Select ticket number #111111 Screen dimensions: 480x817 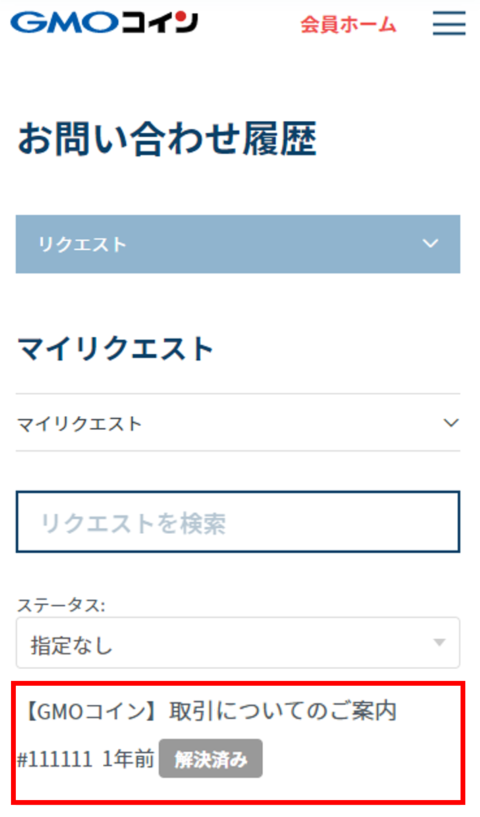click(x=55, y=759)
